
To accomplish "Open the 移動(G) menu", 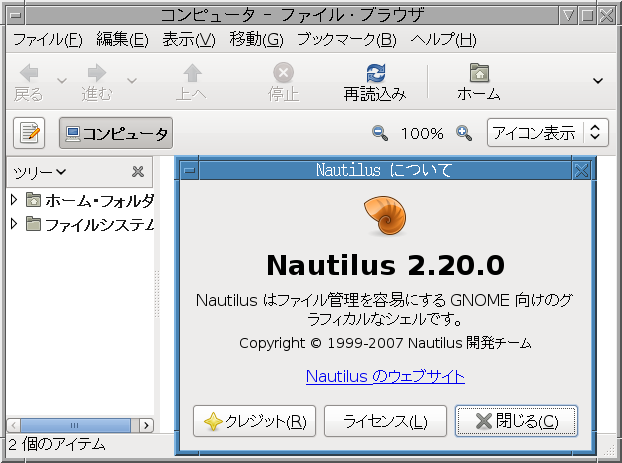I will coord(256,40).
